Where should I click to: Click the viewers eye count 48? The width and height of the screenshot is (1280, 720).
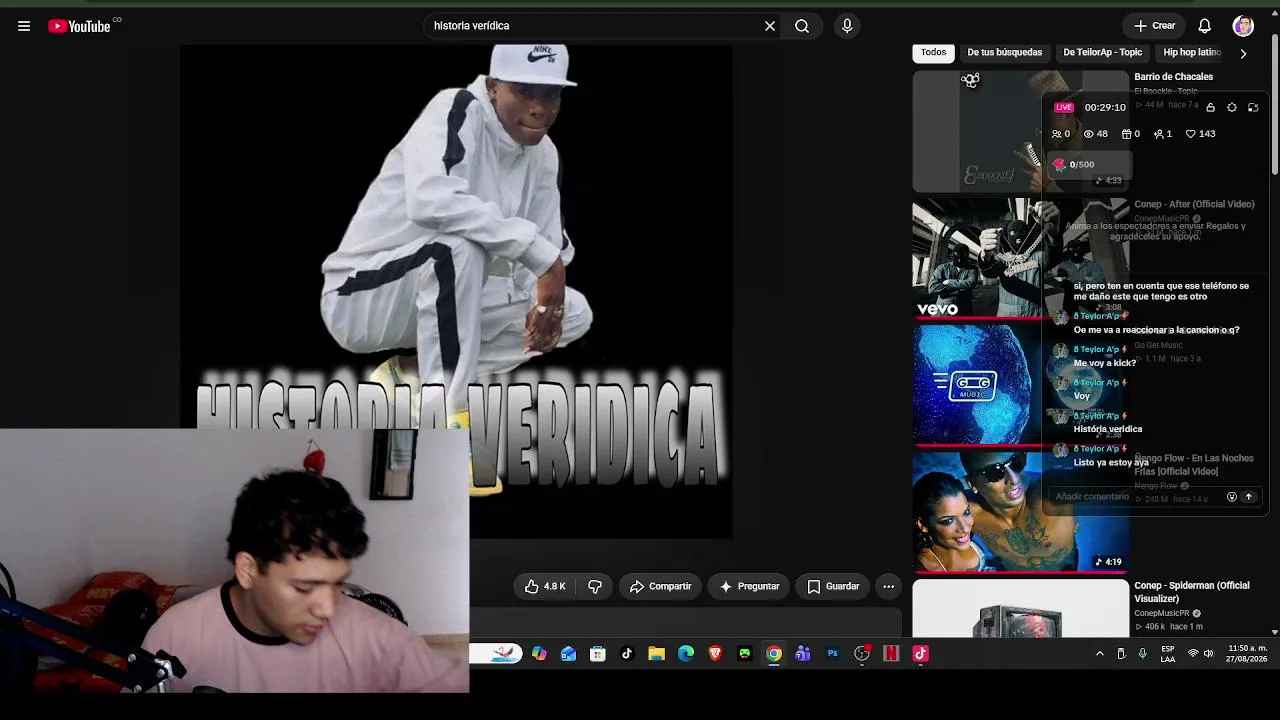click(x=1096, y=134)
